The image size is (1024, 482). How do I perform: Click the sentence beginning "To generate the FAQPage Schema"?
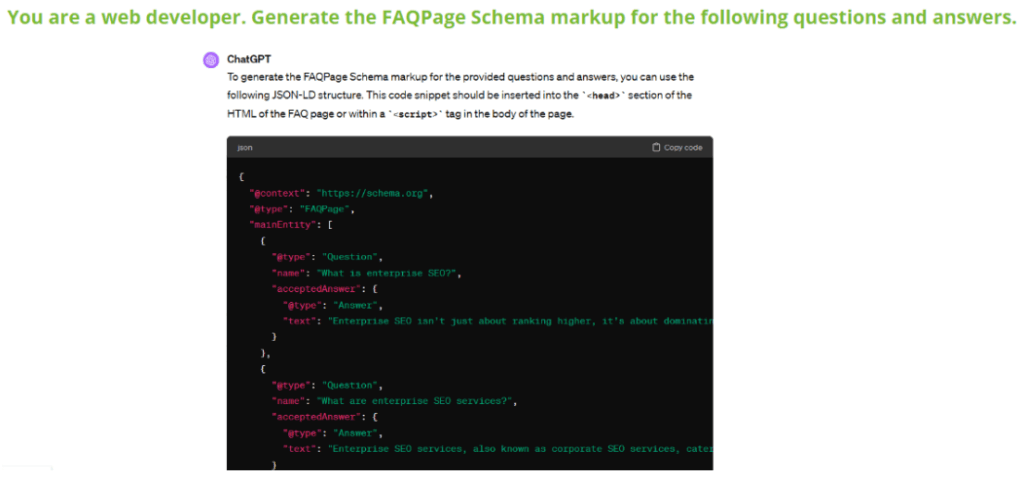click(x=460, y=95)
